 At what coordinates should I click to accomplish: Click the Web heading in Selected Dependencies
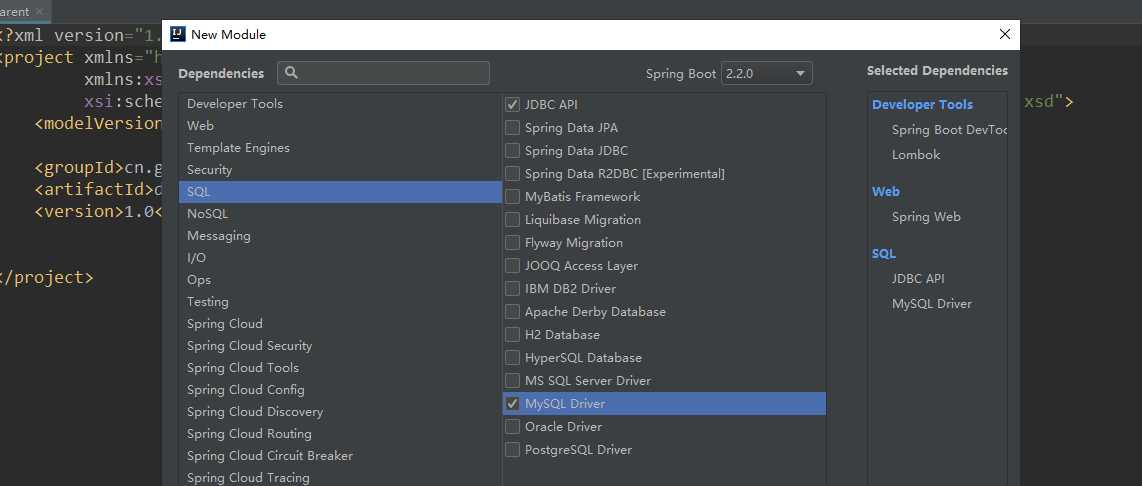pyautogui.click(x=886, y=192)
